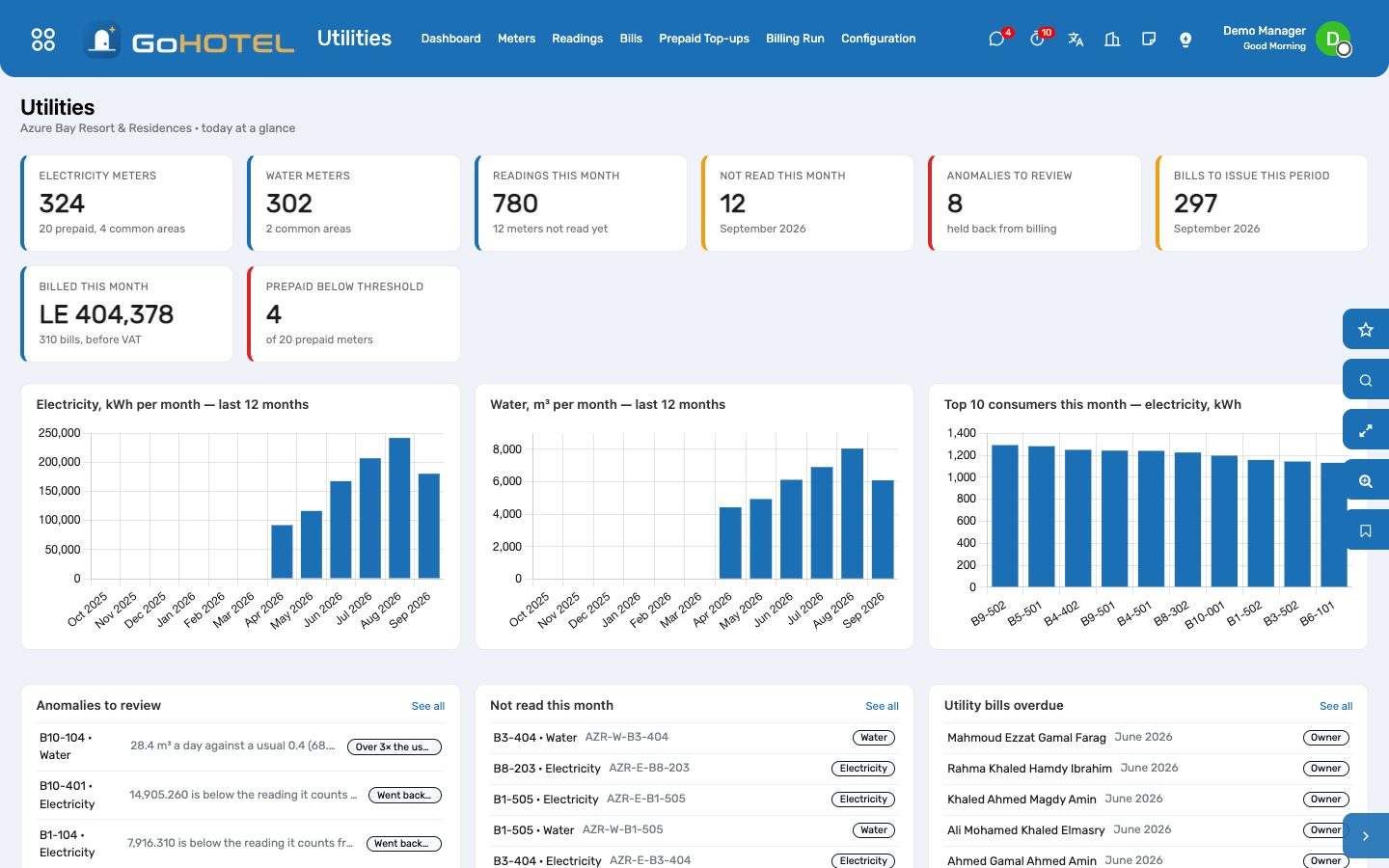
Task: Click the B8-203 Electricity row
Action: point(694,769)
